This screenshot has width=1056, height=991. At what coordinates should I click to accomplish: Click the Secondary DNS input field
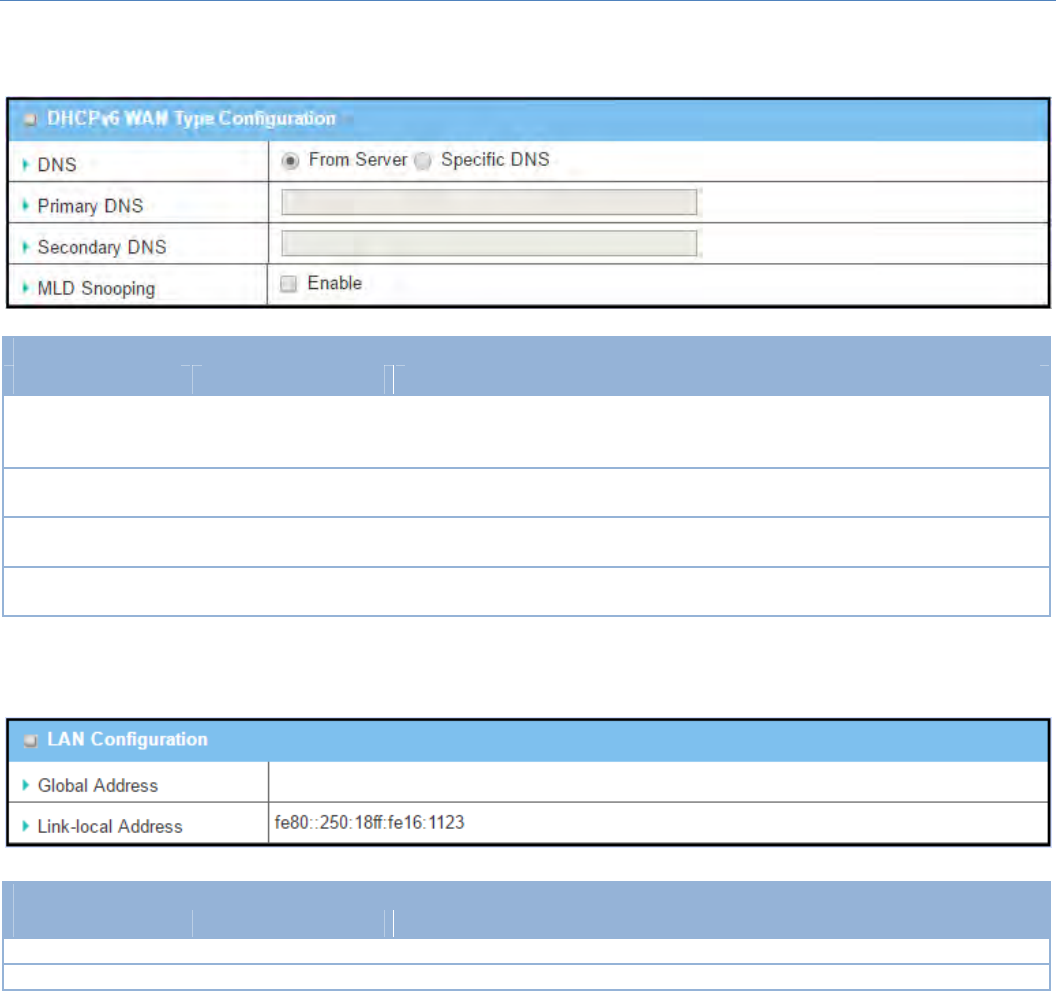[x=489, y=243]
